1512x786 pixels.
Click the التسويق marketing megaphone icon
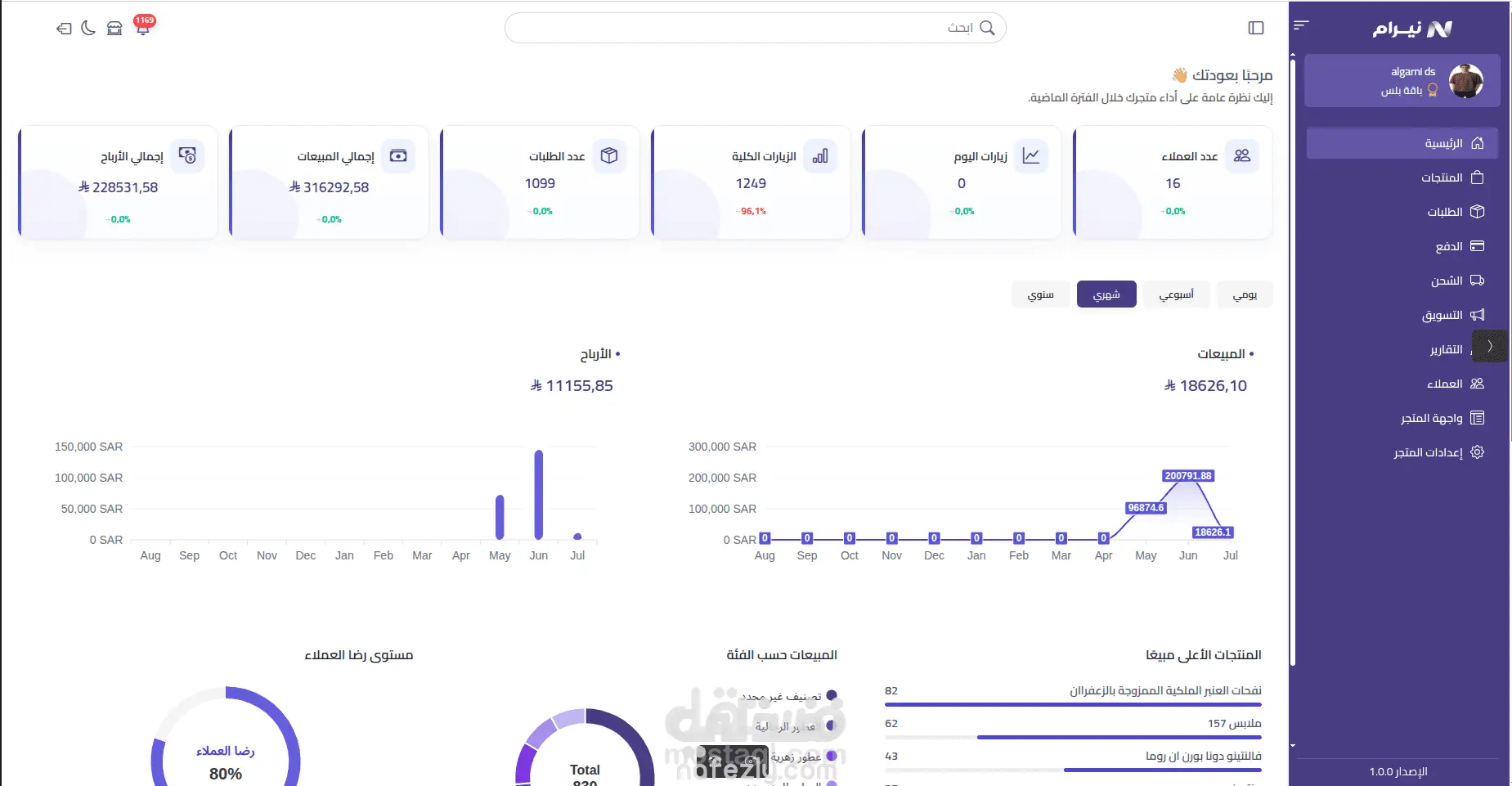(1477, 315)
